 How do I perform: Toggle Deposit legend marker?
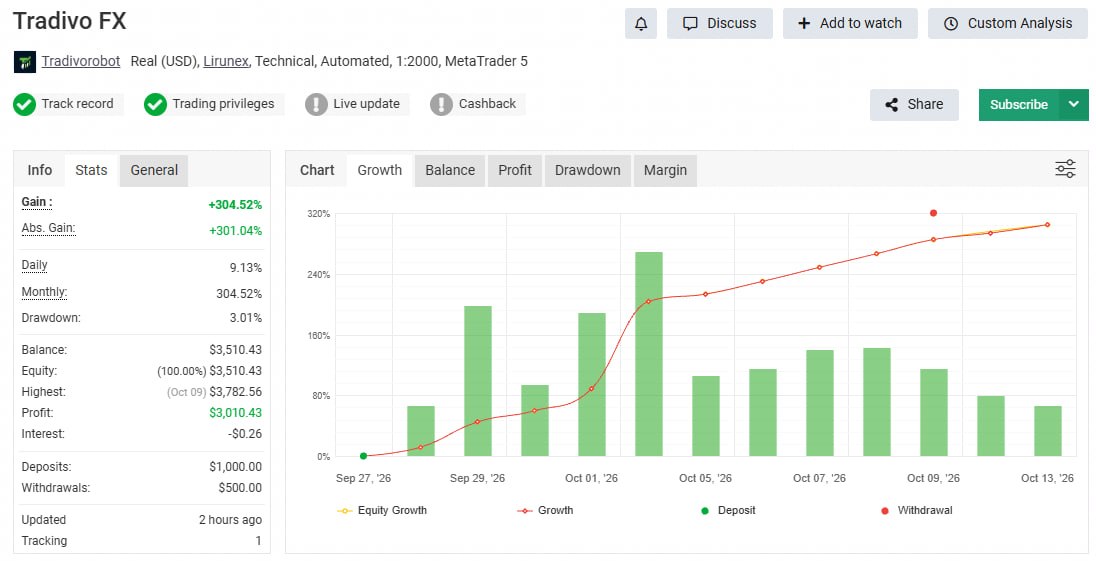[728, 511]
